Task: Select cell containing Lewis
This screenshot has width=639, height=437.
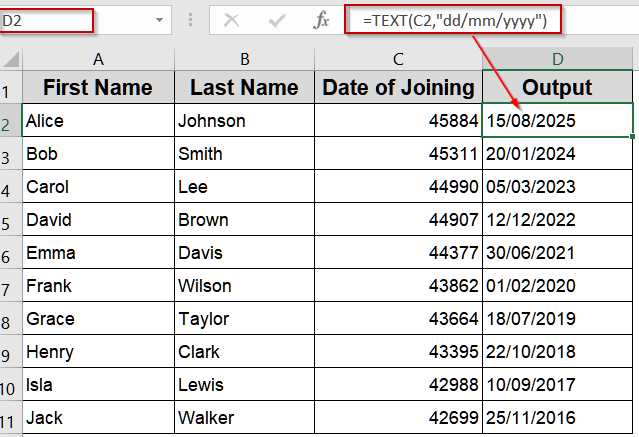Action: coord(245,384)
